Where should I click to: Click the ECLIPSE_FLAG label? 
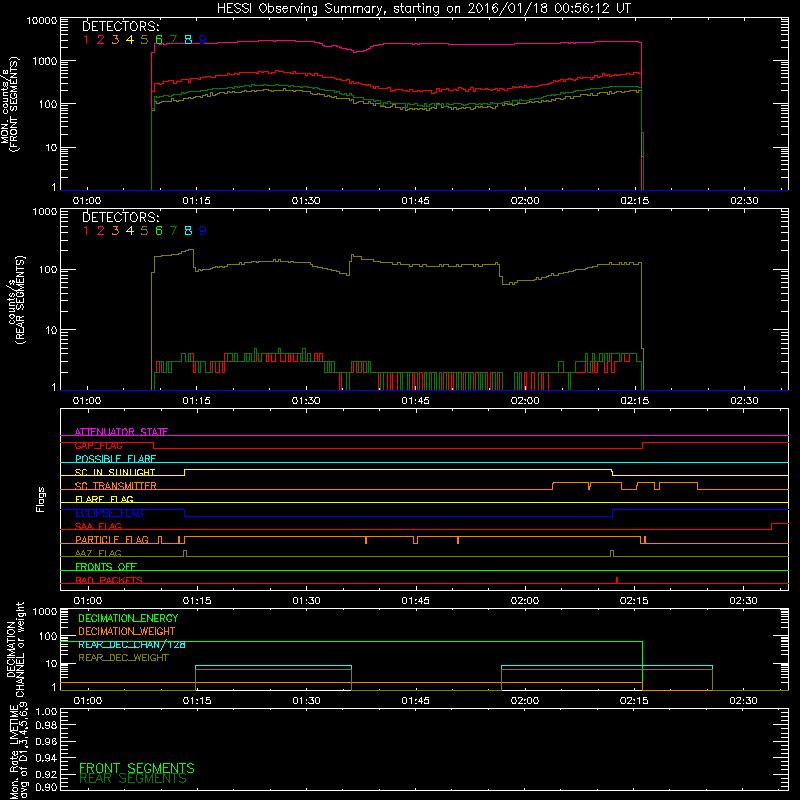tap(109, 513)
